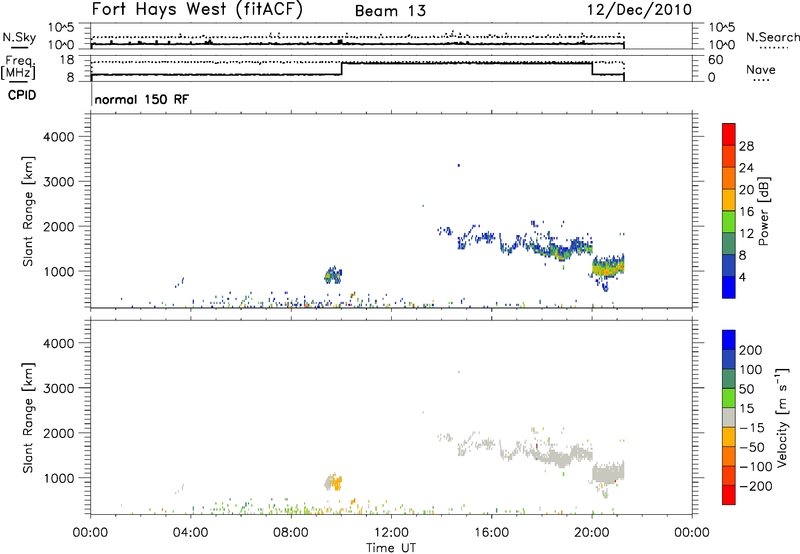Pick the Power colorbar segment between 8 and 12
The image size is (800, 554).
click(729, 243)
